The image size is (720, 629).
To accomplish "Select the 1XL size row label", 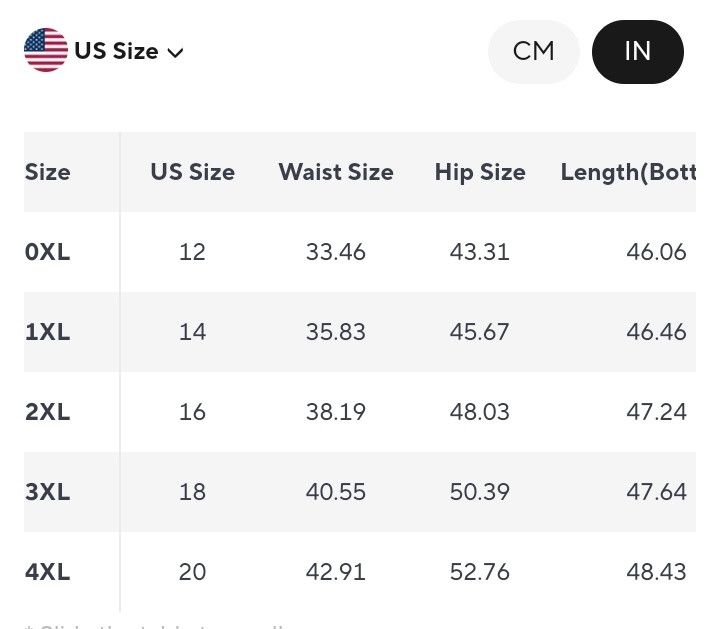I will pos(48,332).
